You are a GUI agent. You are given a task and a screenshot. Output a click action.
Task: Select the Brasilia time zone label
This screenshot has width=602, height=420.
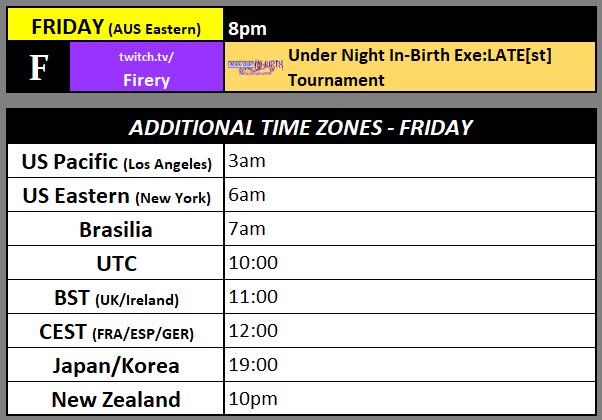click(117, 230)
